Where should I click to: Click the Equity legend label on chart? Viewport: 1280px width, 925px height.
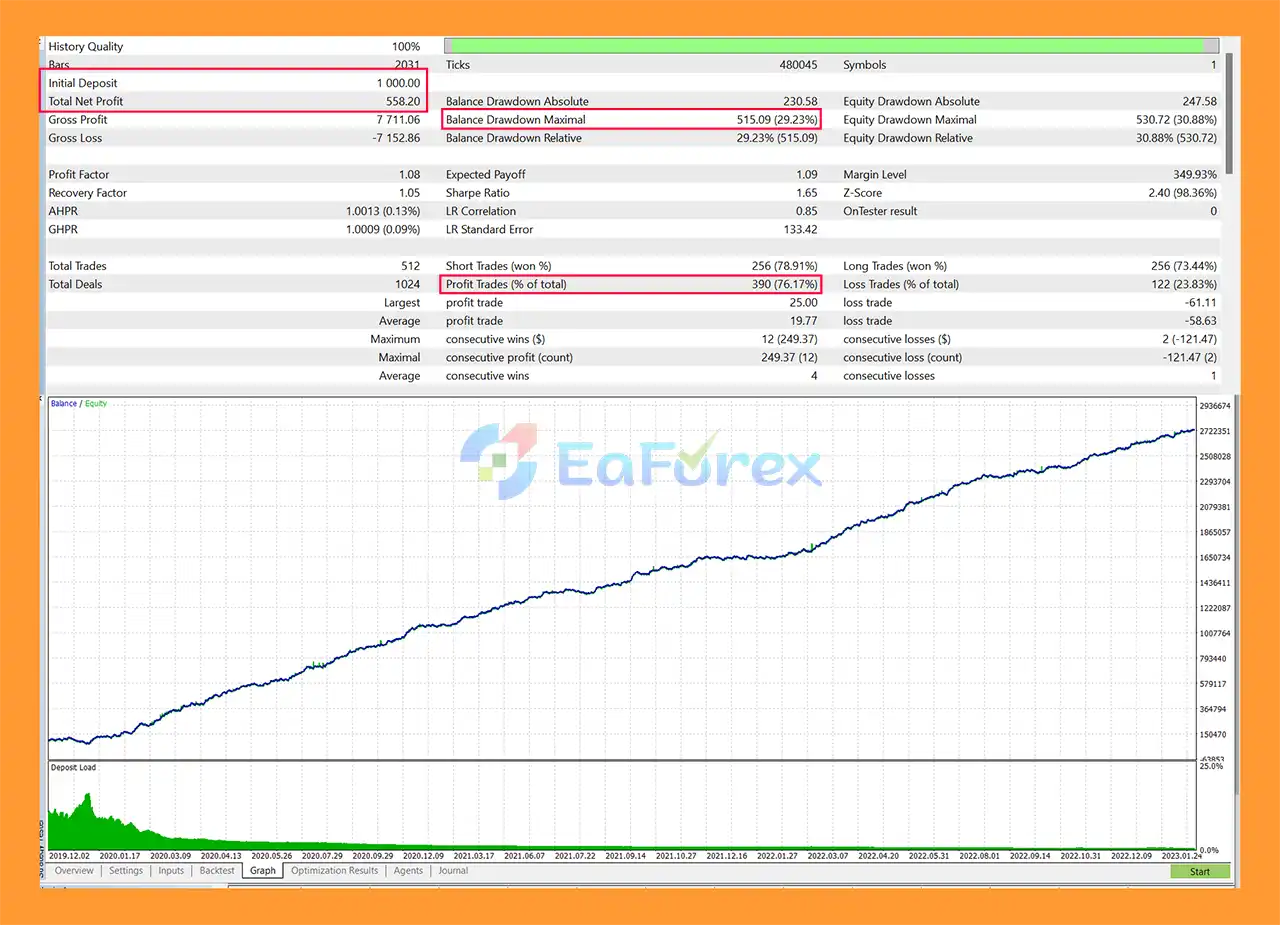pos(96,404)
